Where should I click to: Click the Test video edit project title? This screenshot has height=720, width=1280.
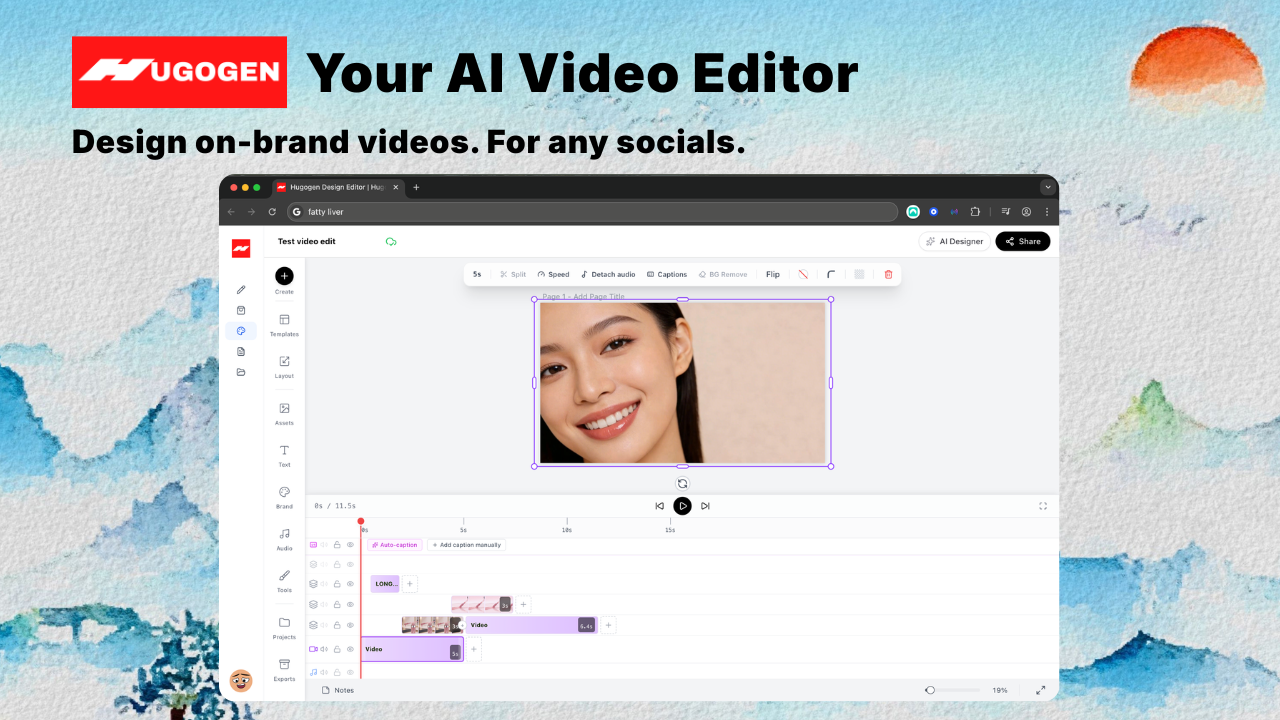(307, 241)
